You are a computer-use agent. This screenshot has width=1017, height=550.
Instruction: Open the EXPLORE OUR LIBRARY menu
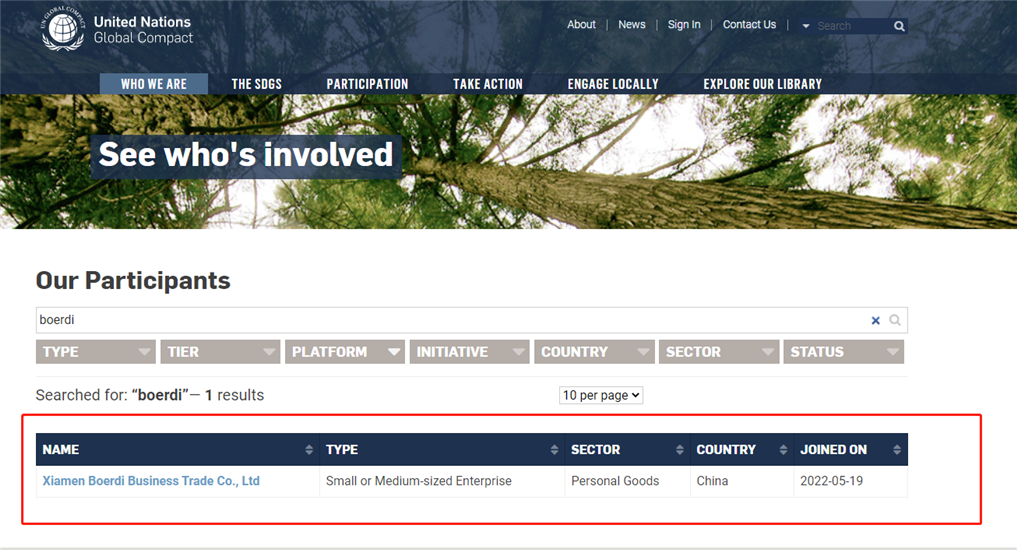(763, 84)
